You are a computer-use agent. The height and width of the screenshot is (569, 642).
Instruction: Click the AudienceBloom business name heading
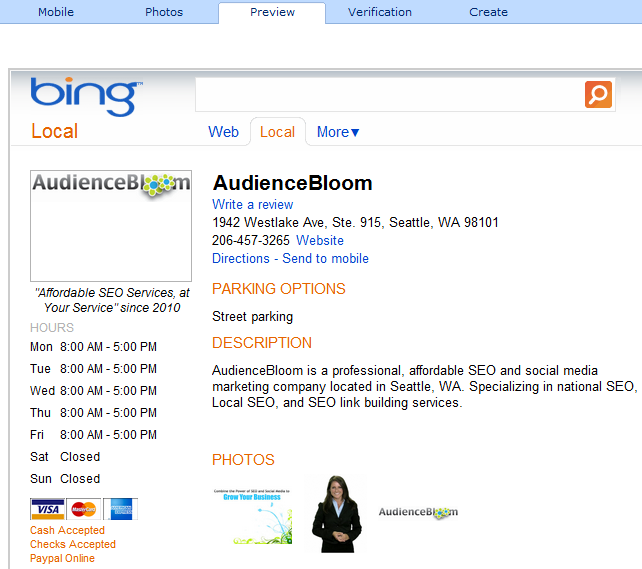pyautogui.click(x=292, y=183)
